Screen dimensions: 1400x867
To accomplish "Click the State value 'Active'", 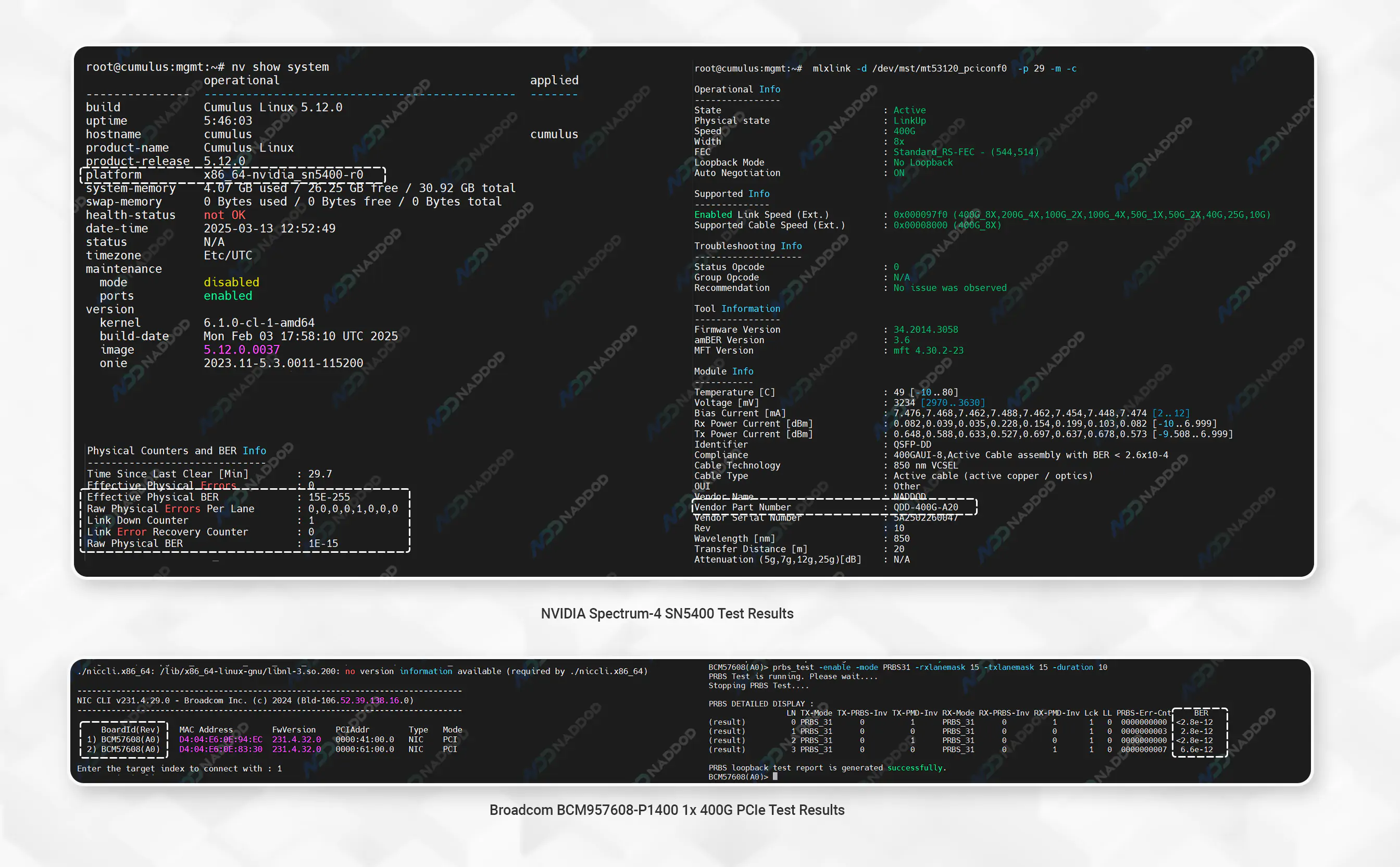I will click(x=909, y=110).
